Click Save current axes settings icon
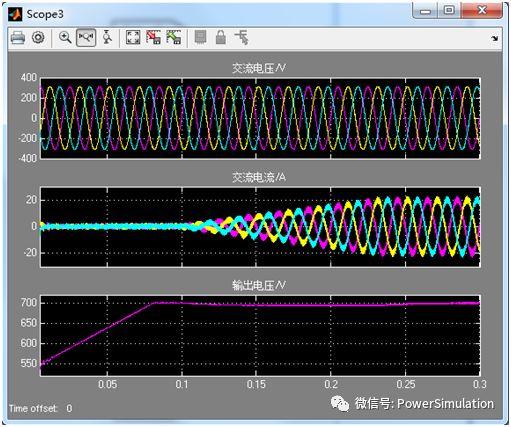The image size is (511, 427). point(154,37)
